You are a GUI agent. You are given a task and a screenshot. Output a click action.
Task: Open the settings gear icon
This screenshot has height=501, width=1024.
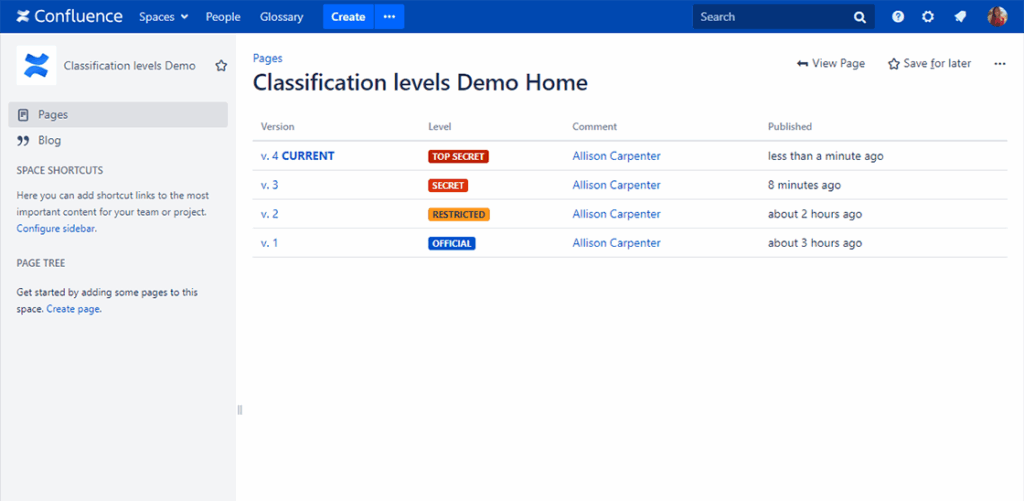pyautogui.click(x=928, y=17)
